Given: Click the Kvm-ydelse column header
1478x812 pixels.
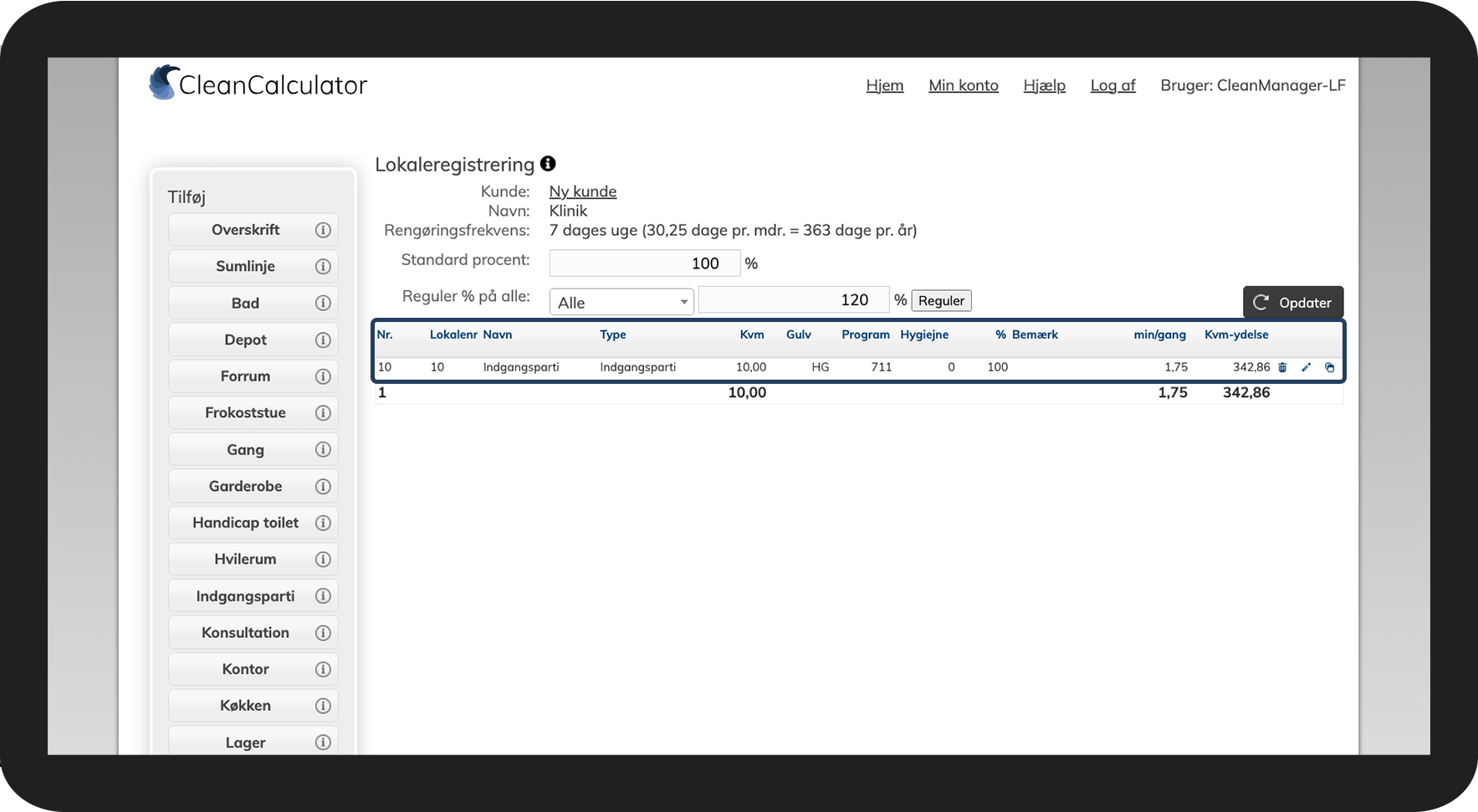Looking at the screenshot, I should pos(1236,335).
